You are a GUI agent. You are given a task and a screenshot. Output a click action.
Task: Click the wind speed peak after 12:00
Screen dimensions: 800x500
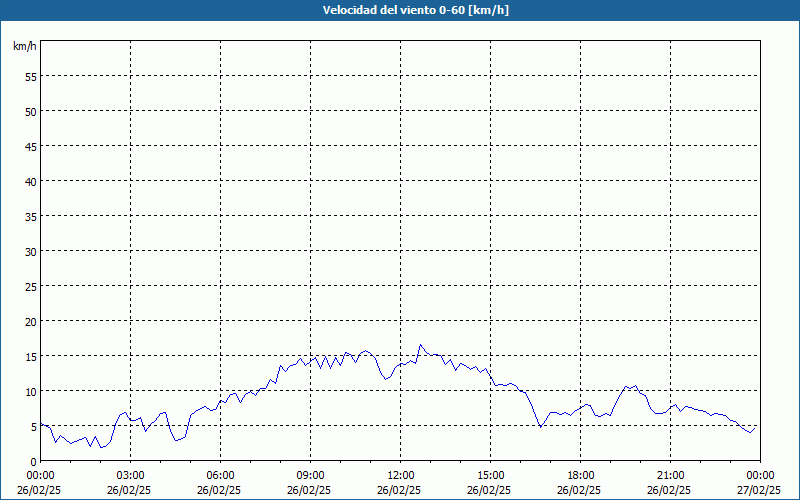(420, 345)
